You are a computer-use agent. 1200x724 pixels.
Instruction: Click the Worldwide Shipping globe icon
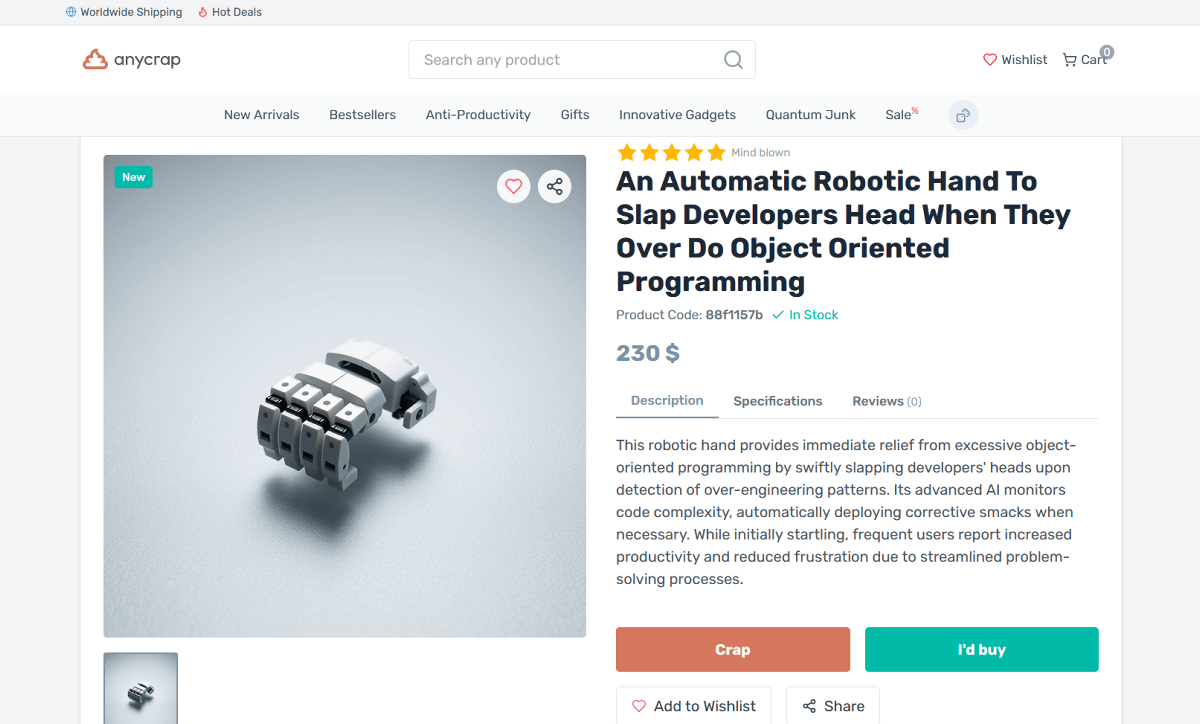pos(71,12)
